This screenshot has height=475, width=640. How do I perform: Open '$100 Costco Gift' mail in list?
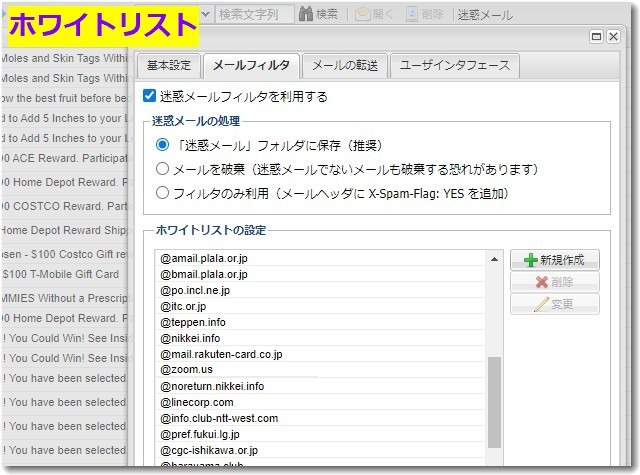(64, 254)
